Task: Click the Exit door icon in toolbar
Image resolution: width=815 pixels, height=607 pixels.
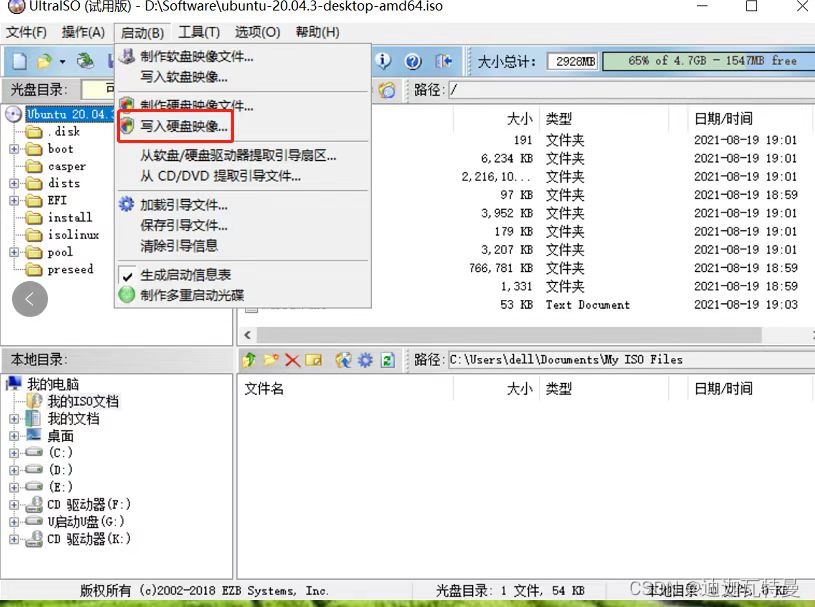Action: pyautogui.click(x=443, y=61)
